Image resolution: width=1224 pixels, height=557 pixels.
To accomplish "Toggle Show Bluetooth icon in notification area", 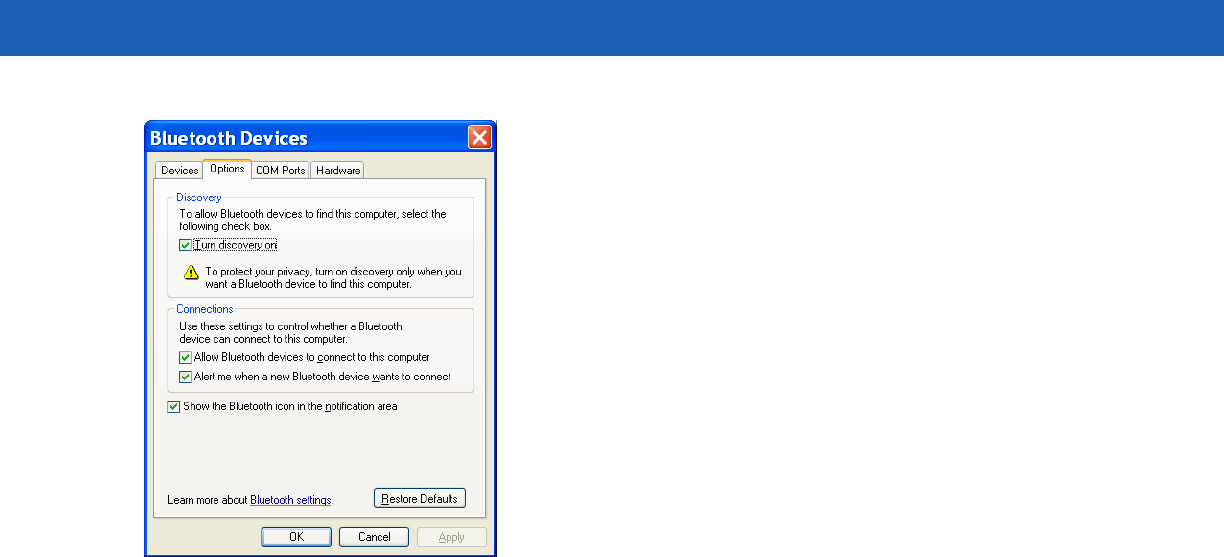I will click(x=174, y=407).
